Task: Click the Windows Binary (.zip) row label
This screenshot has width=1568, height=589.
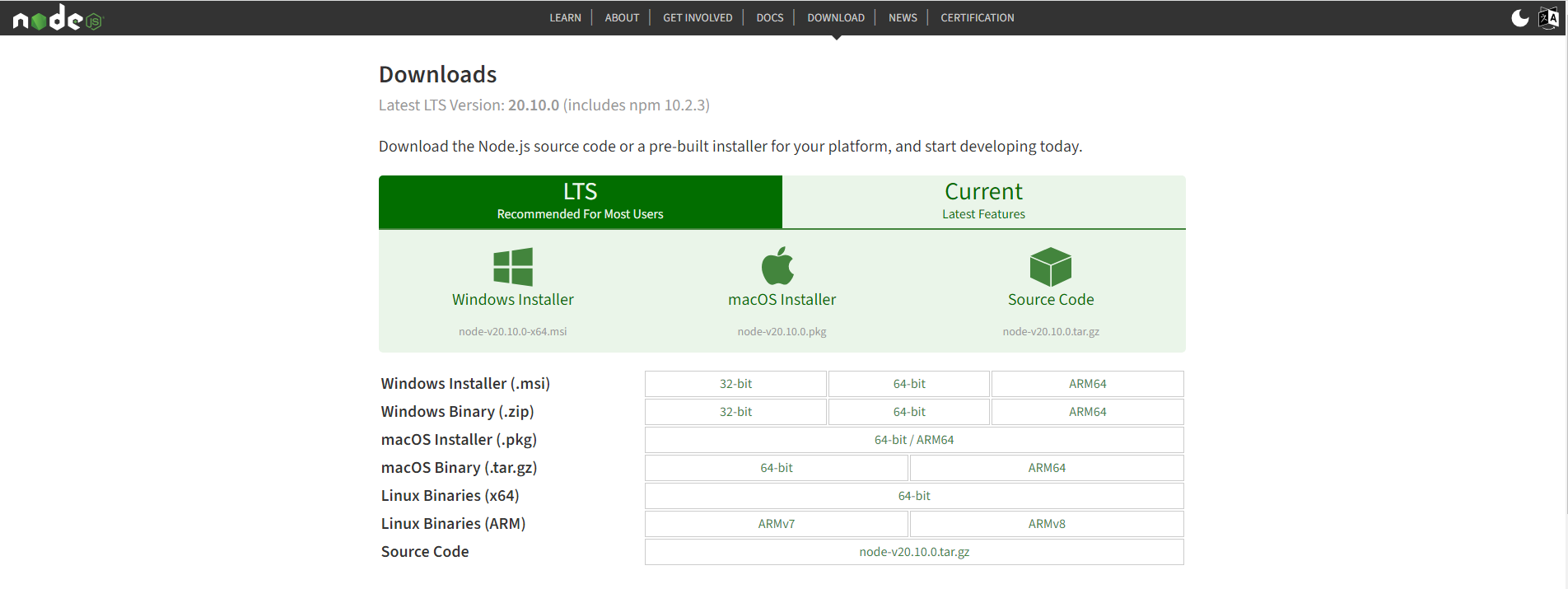Action: click(x=458, y=412)
